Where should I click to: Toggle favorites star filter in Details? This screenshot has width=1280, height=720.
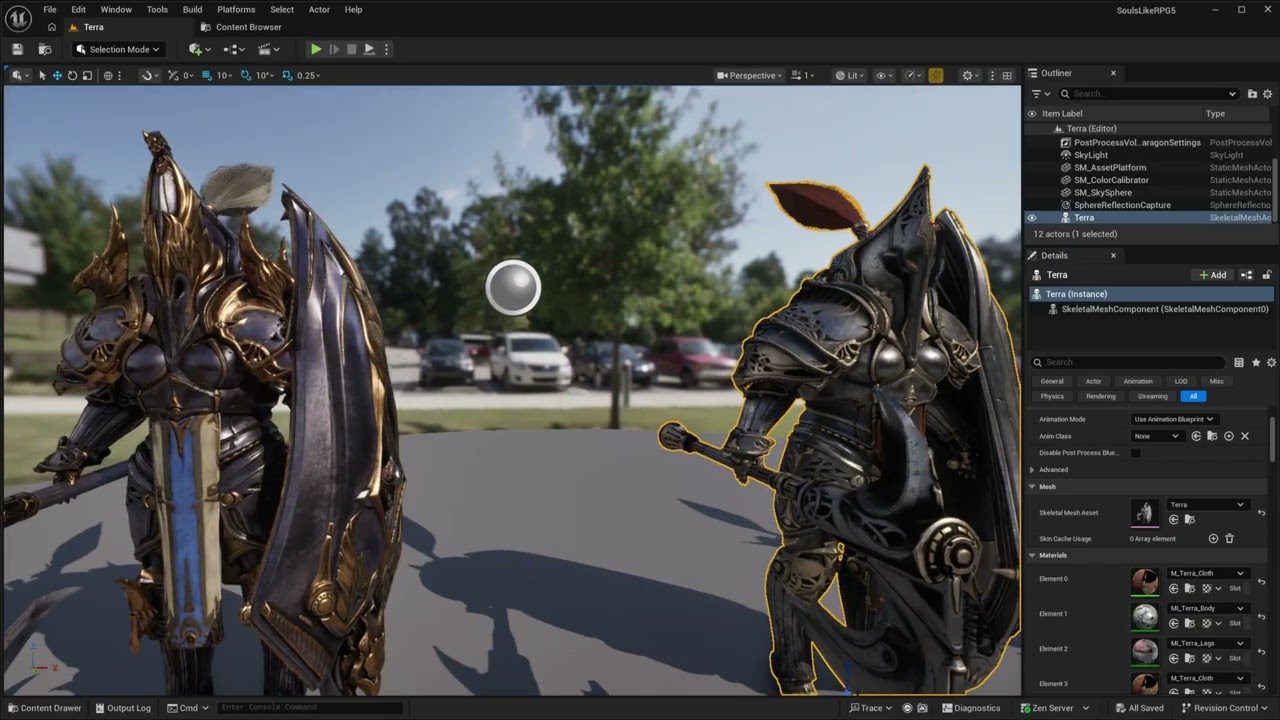1256,362
